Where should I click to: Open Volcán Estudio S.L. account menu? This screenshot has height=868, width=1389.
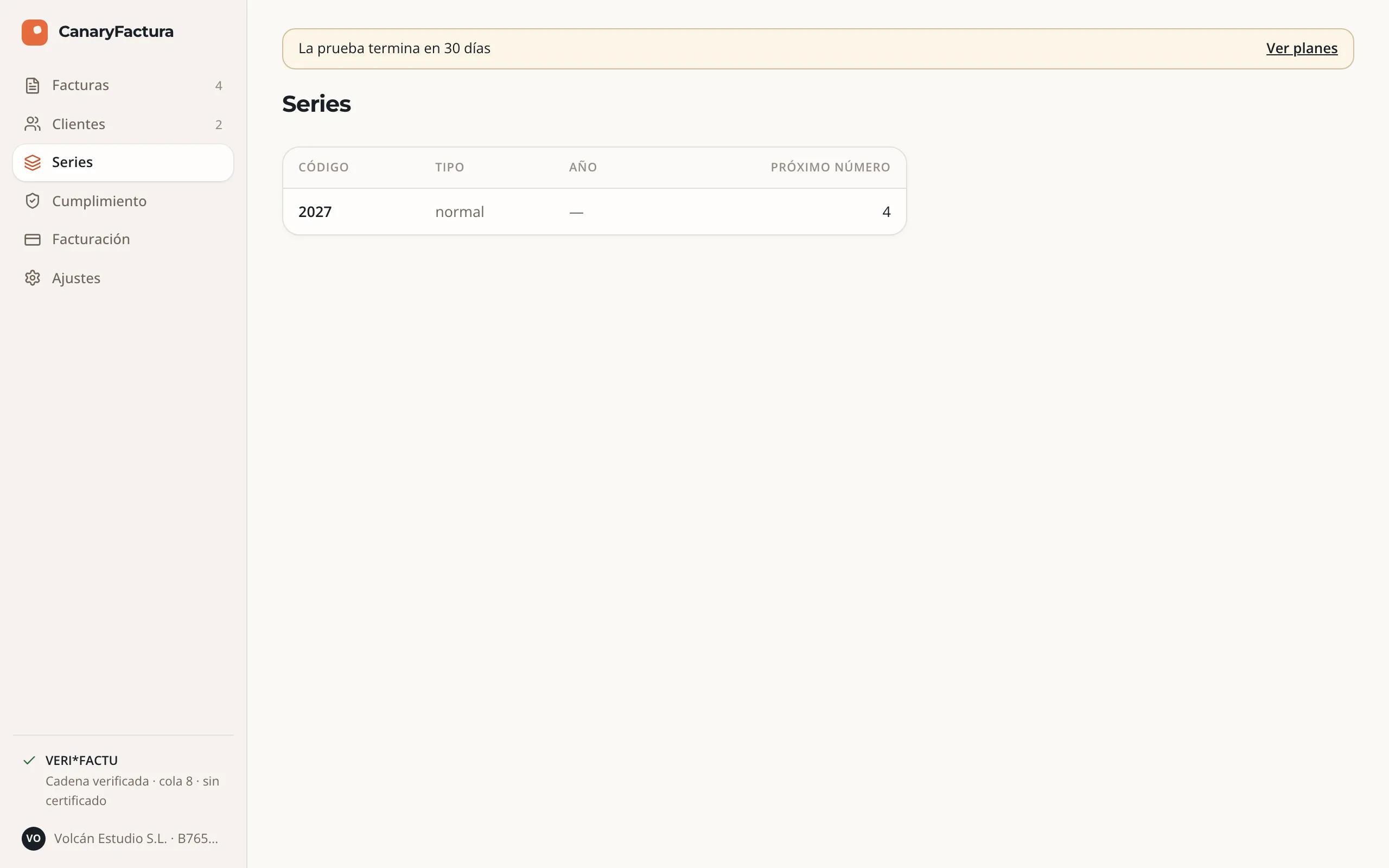(123, 838)
